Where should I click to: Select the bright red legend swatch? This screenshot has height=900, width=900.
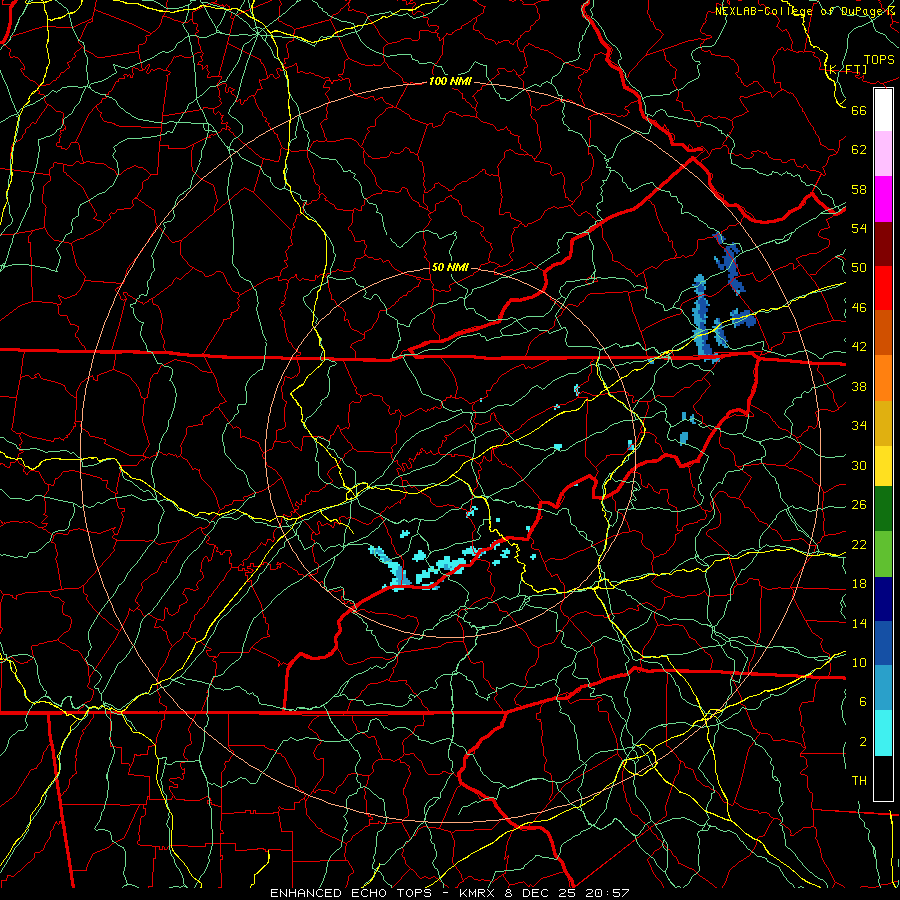point(883,288)
